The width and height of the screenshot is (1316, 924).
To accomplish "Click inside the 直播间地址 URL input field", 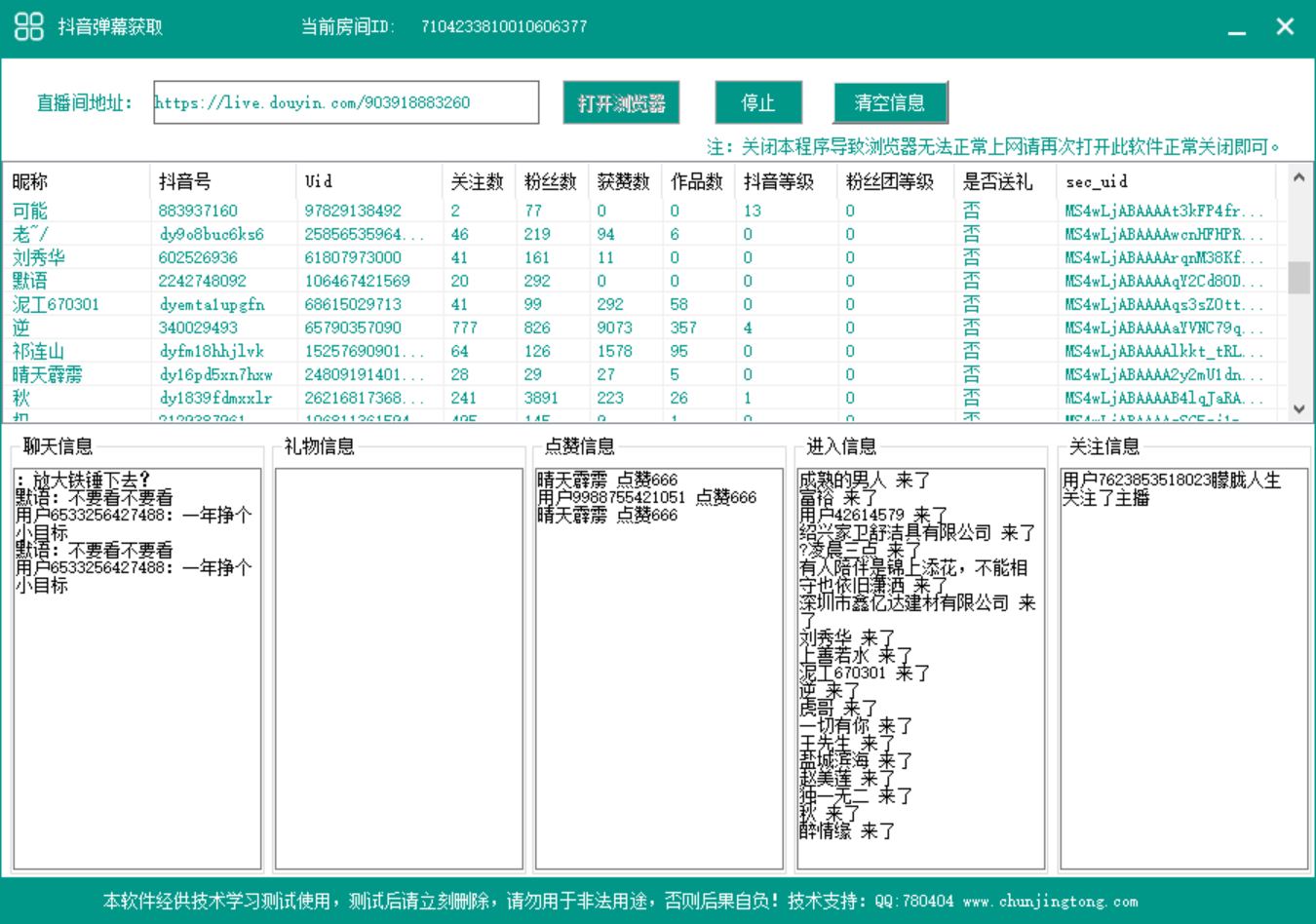I will pyautogui.click(x=345, y=102).
